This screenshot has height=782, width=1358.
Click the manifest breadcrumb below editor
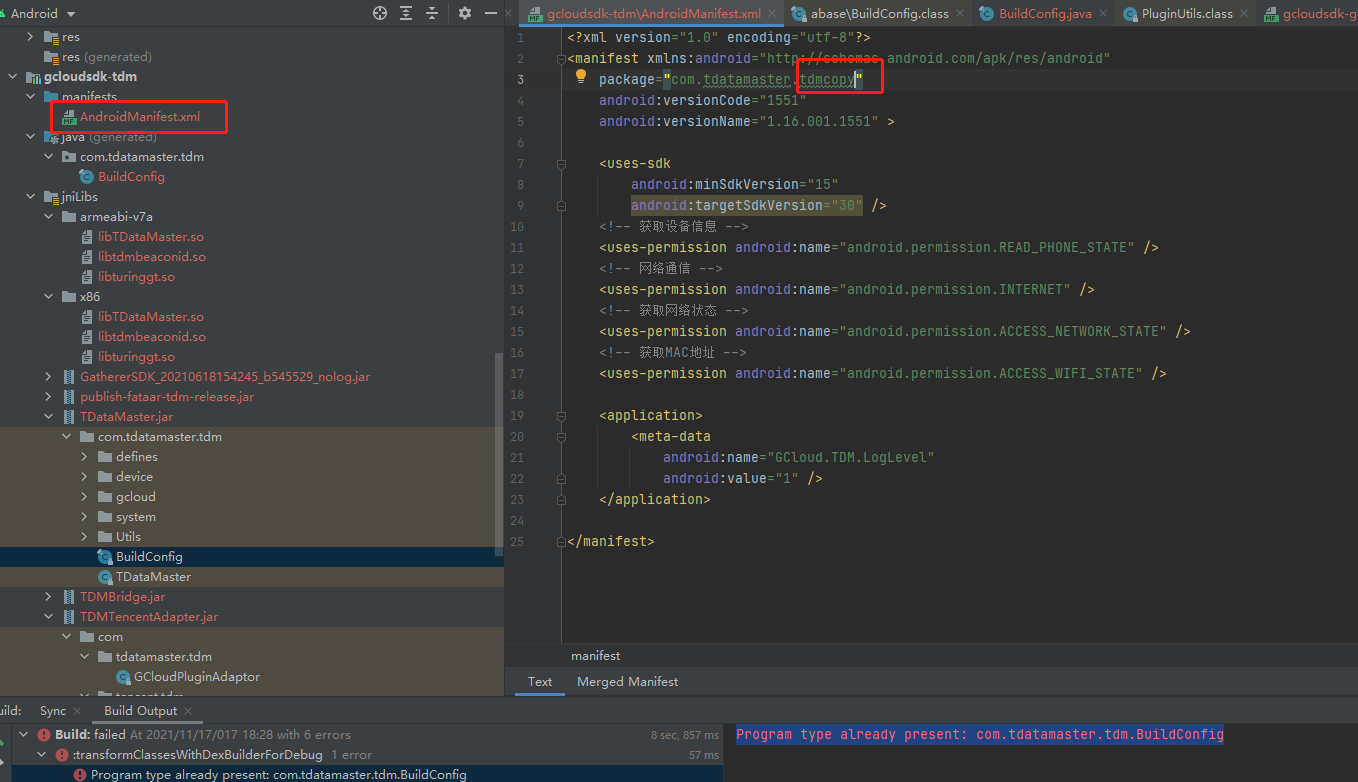tap(596, 656)
